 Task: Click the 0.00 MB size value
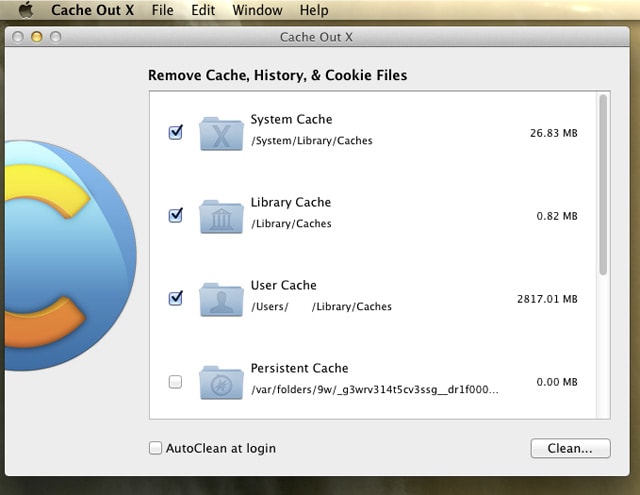(557, 382)
